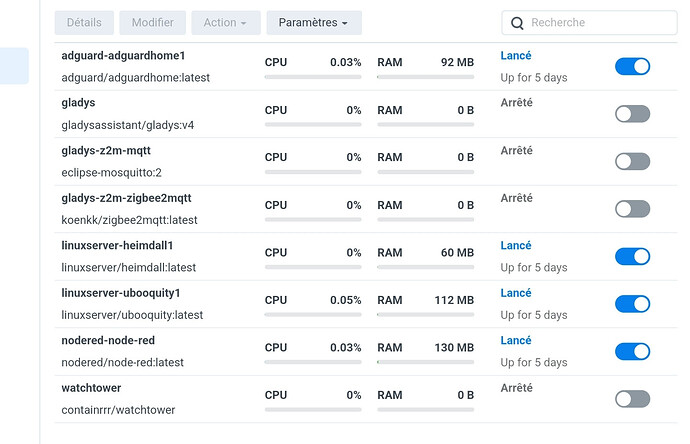The height and width of the screenshot is (444, 690).
Task: Click image name eclipse-mosquitto:2
Action: click(111, 172)
